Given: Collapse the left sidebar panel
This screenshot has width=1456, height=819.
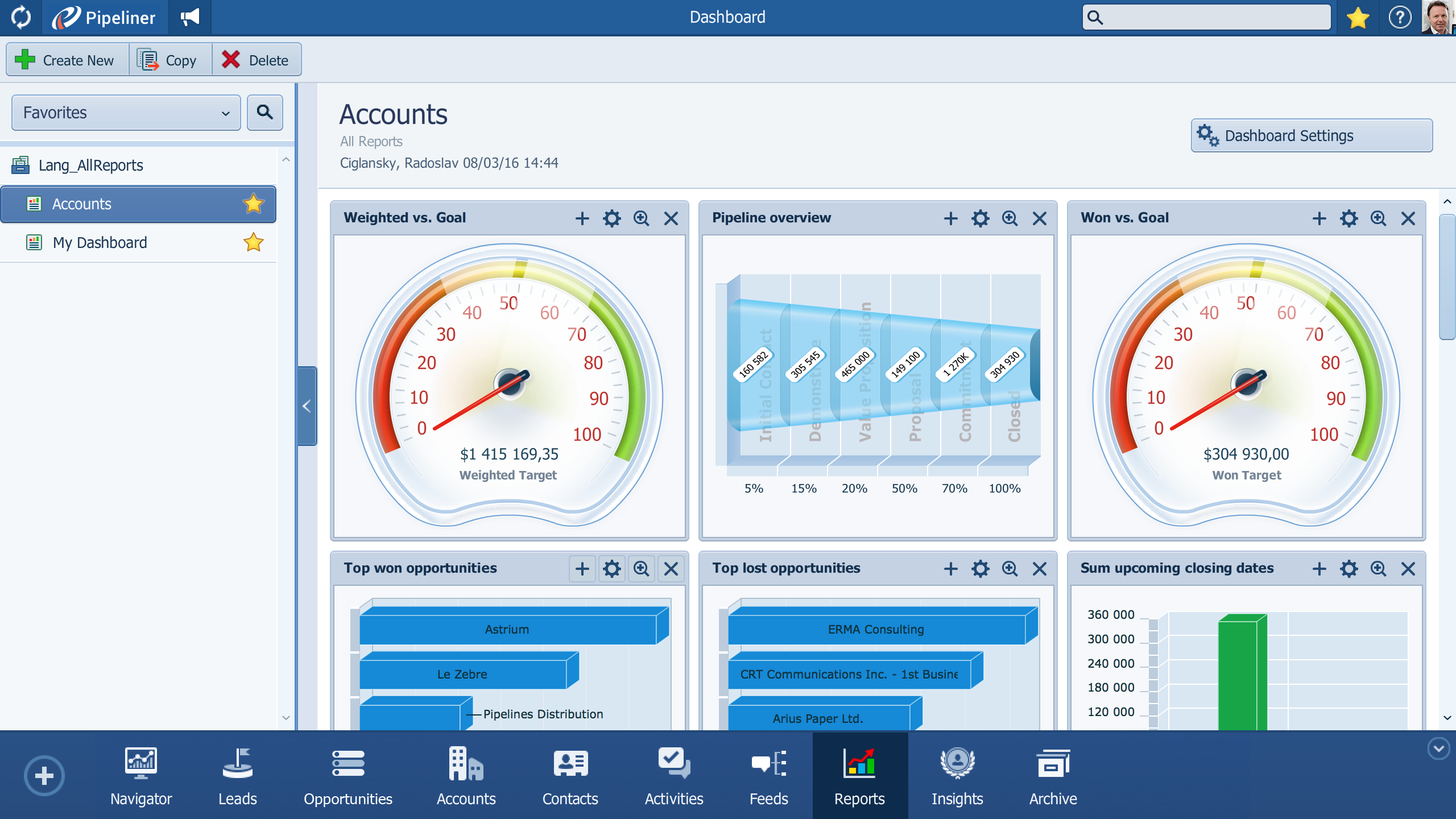Looking at the screenshot, I should click(x=307, y=405).
